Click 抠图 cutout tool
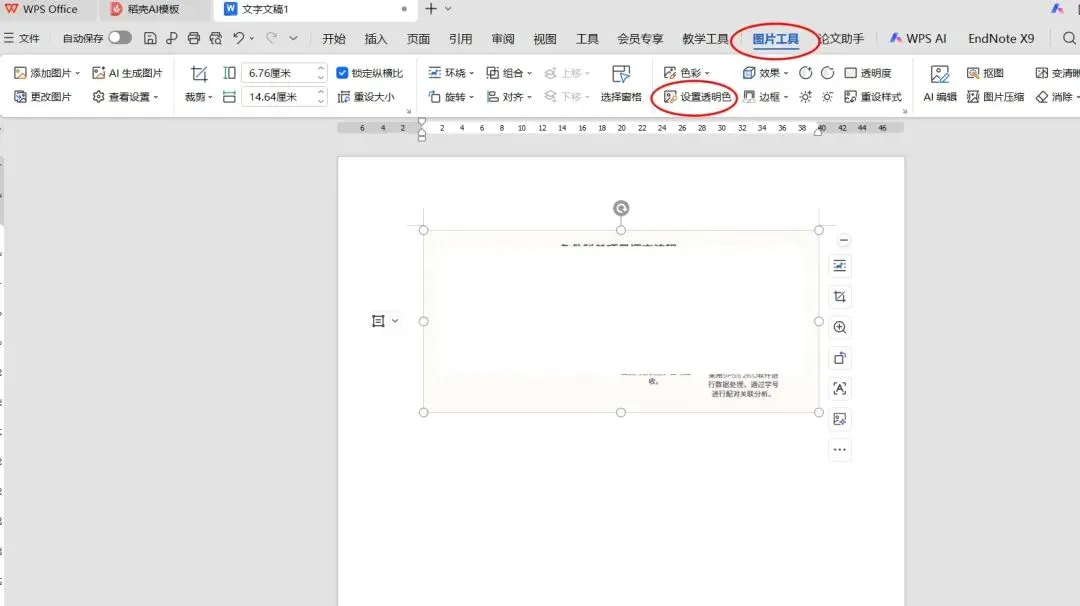The width and height of the screenshot is (1080, 606). [x=985, y=73]
